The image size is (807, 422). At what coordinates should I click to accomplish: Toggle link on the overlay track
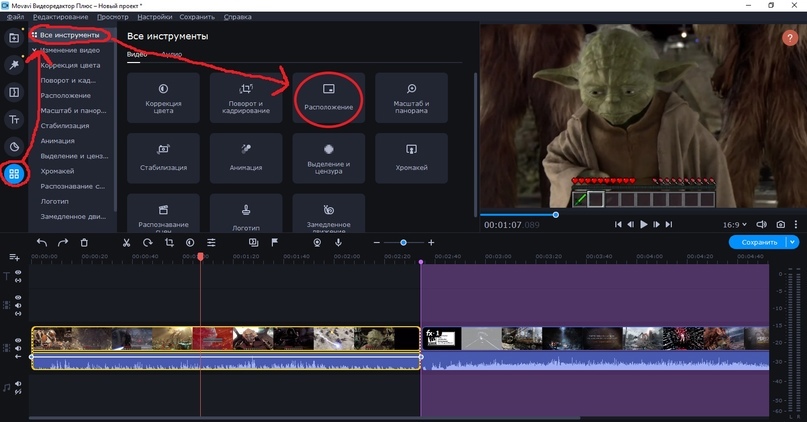click(x=18, y=313)
